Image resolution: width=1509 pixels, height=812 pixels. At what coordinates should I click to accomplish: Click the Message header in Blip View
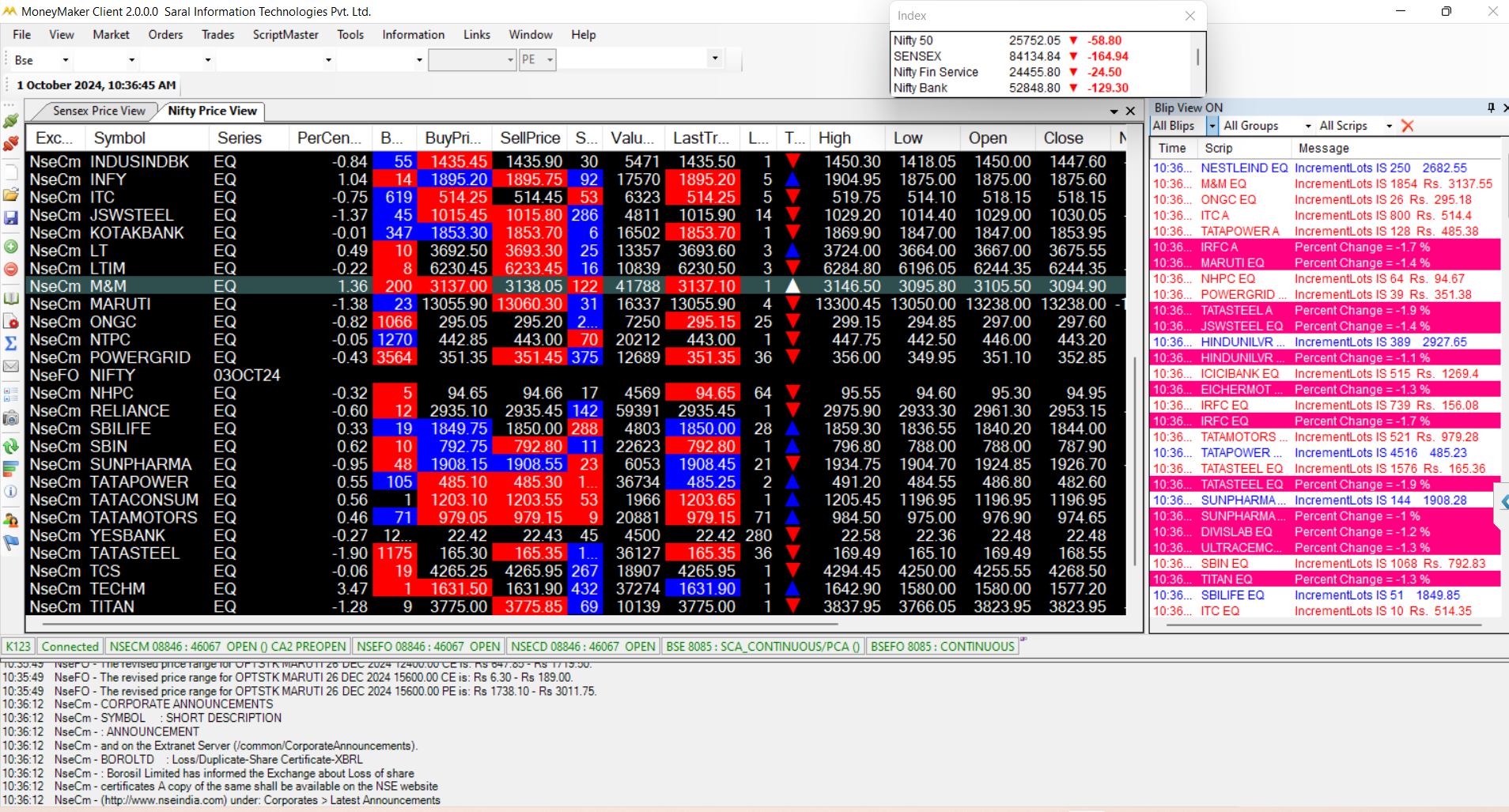click(x=1395, y=148)
